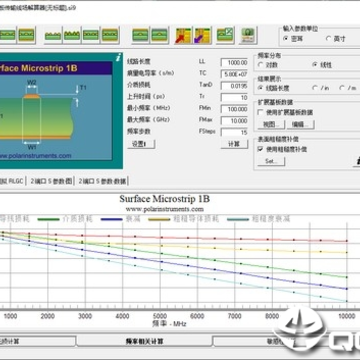This screenshot has height=360, width=360.
Task: Switch to 2端口 S 参数图 tab
Action: tap(51, 181)
